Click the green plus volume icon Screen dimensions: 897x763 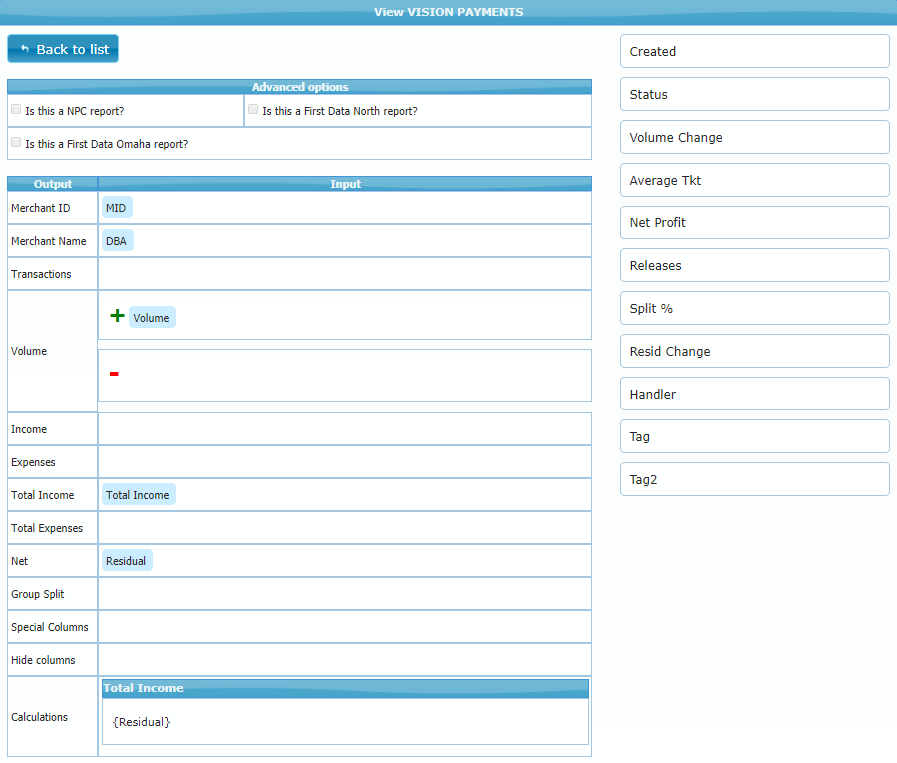point(117,316)
